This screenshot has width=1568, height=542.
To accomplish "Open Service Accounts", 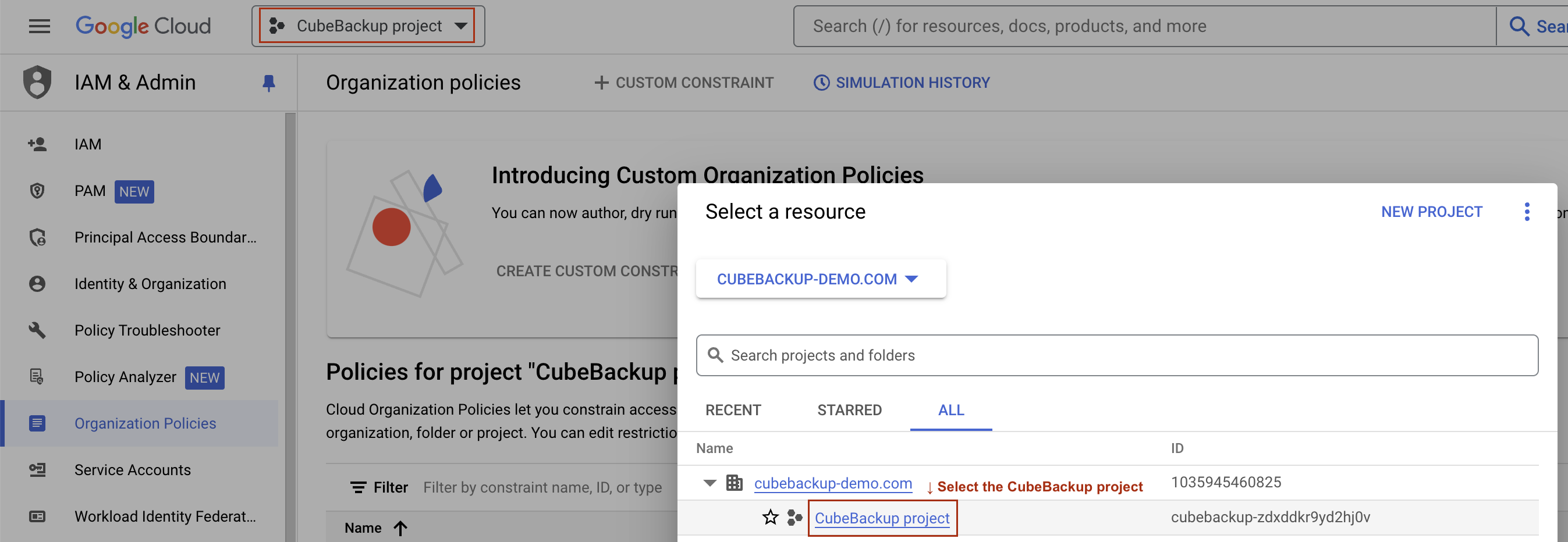I will coord(133,470).
